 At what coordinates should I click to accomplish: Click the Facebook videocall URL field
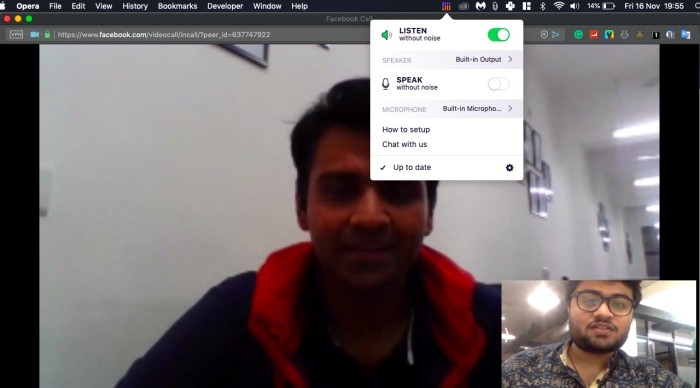click(163, 34)
